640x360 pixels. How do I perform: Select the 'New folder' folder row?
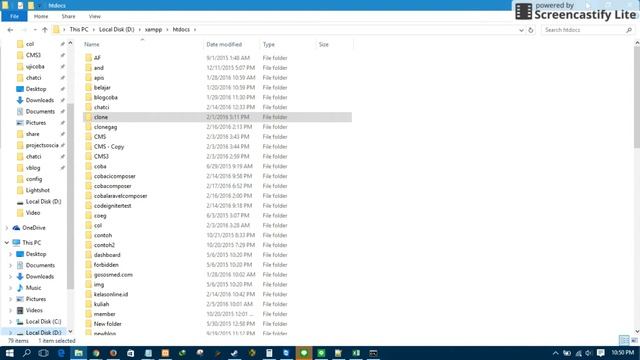(218, 324)
